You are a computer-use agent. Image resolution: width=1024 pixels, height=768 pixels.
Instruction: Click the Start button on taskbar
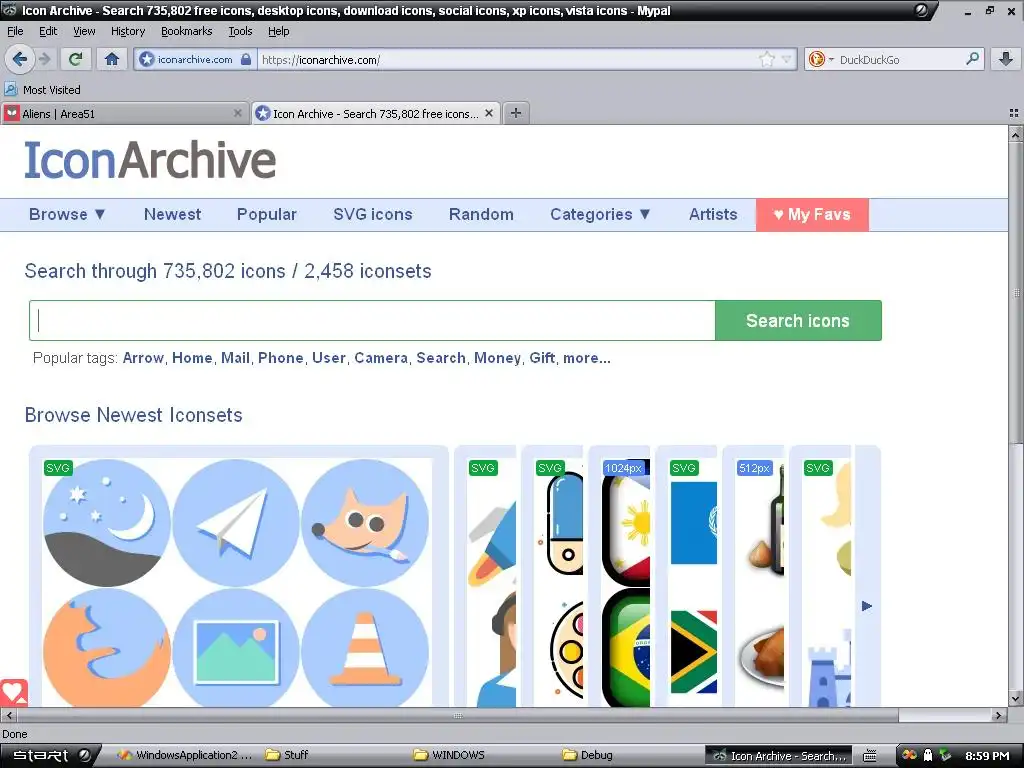49,755
